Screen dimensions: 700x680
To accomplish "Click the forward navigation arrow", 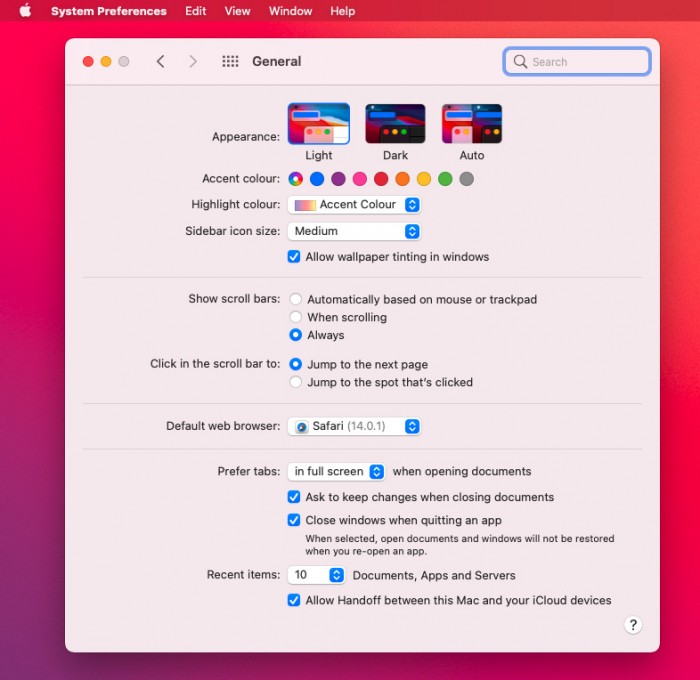I will point(193,62).
